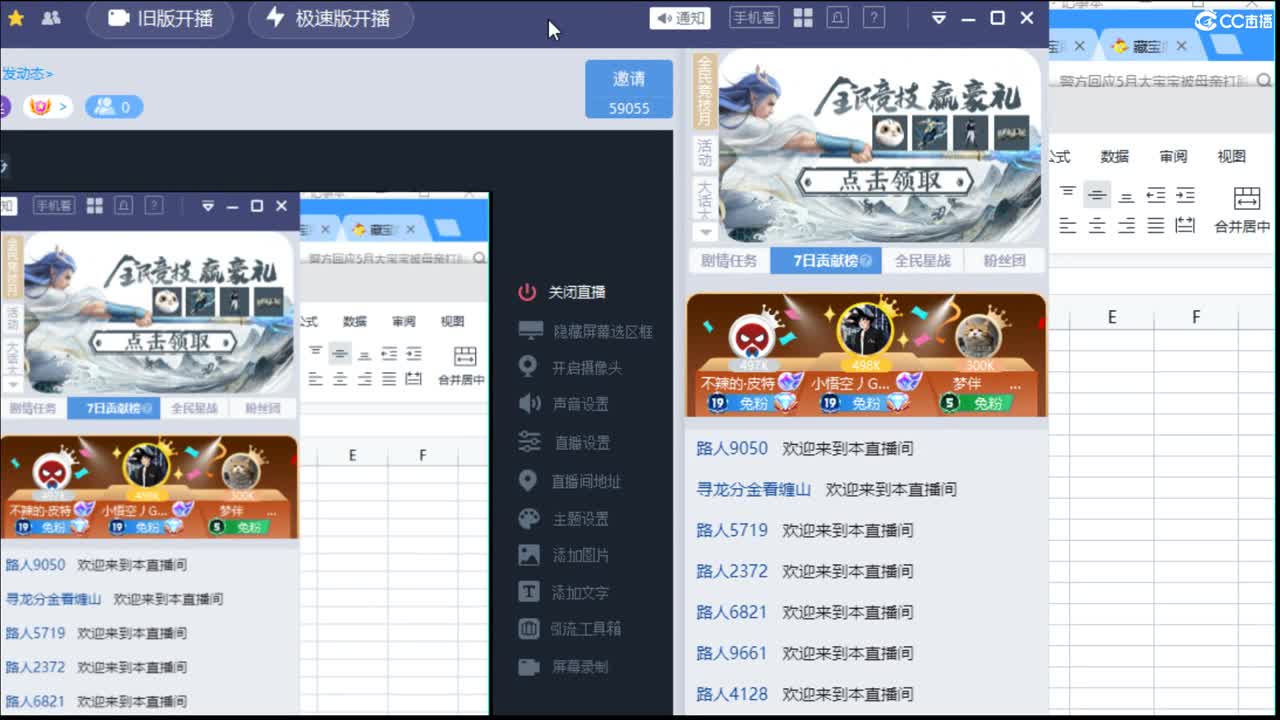The width and height of the screenshot is (1280, 720).
Task: Open 直播设置 stream settings
Action: (564, 442)
